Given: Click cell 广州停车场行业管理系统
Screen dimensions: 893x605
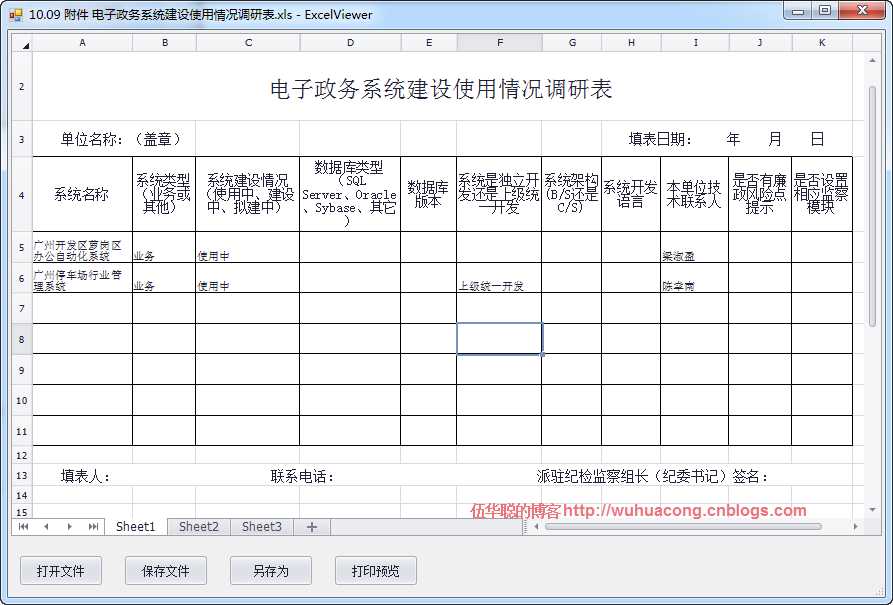Looking at the screenshot, I should tap(83, 278).
